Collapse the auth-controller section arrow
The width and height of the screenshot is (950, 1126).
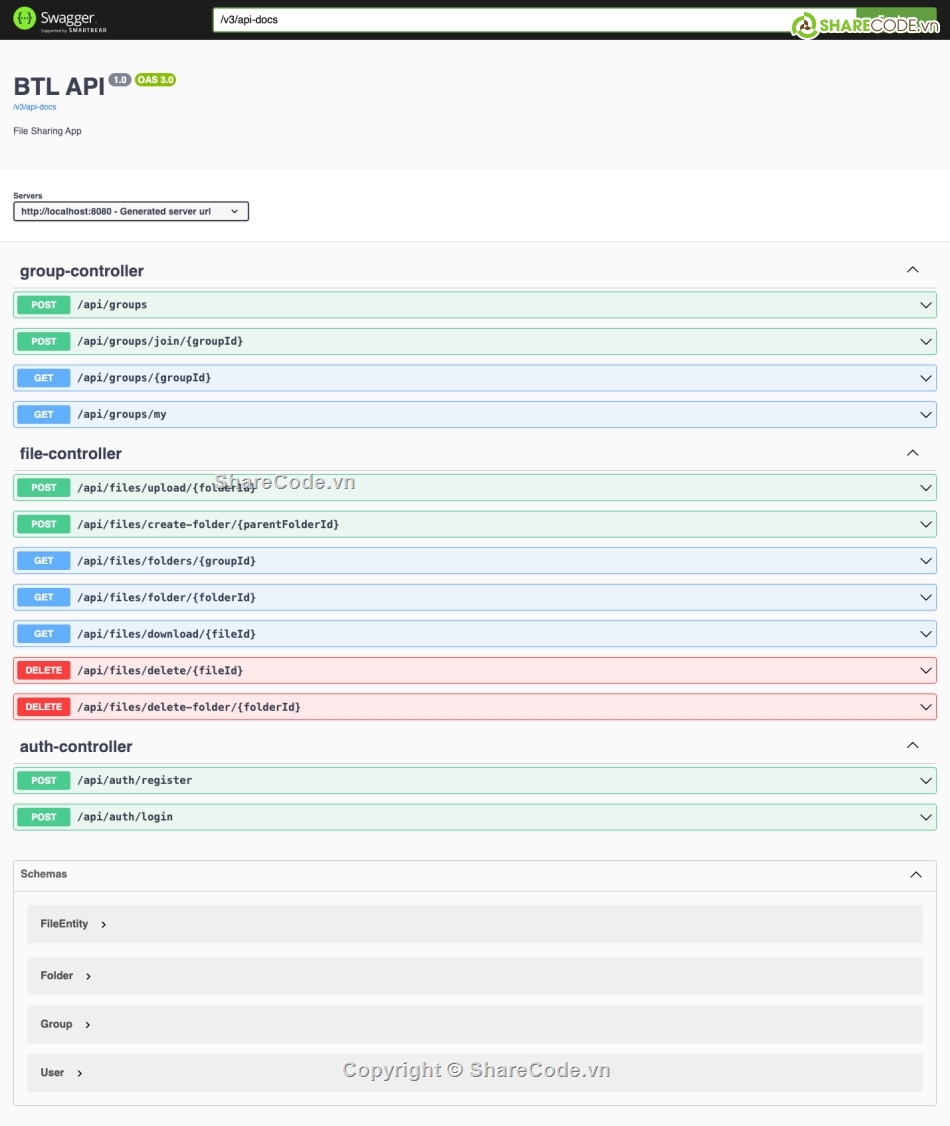point(912,746)
